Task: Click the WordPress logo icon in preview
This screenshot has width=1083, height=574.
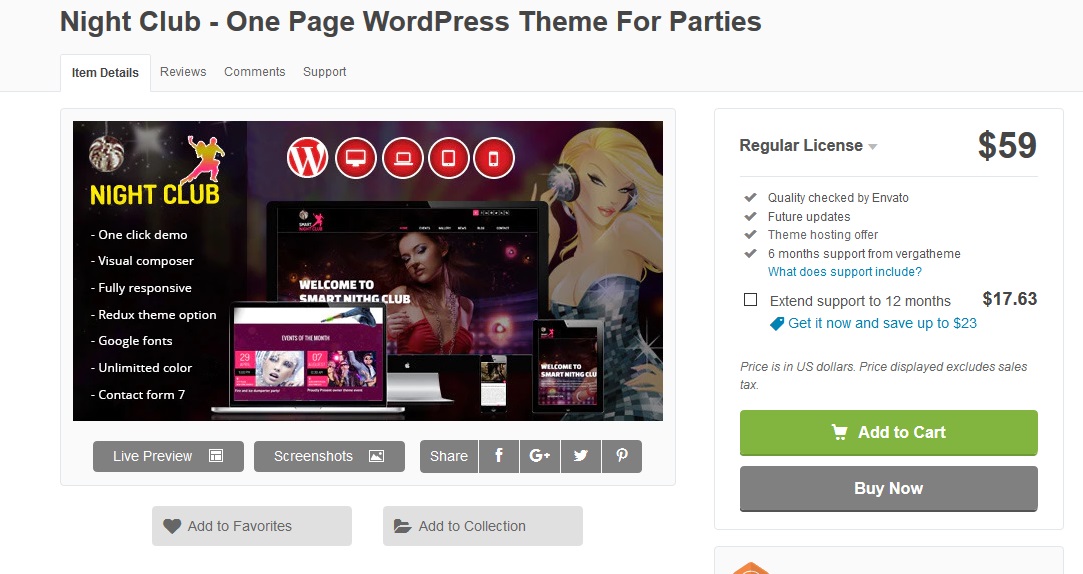Action: click(307, 157)
